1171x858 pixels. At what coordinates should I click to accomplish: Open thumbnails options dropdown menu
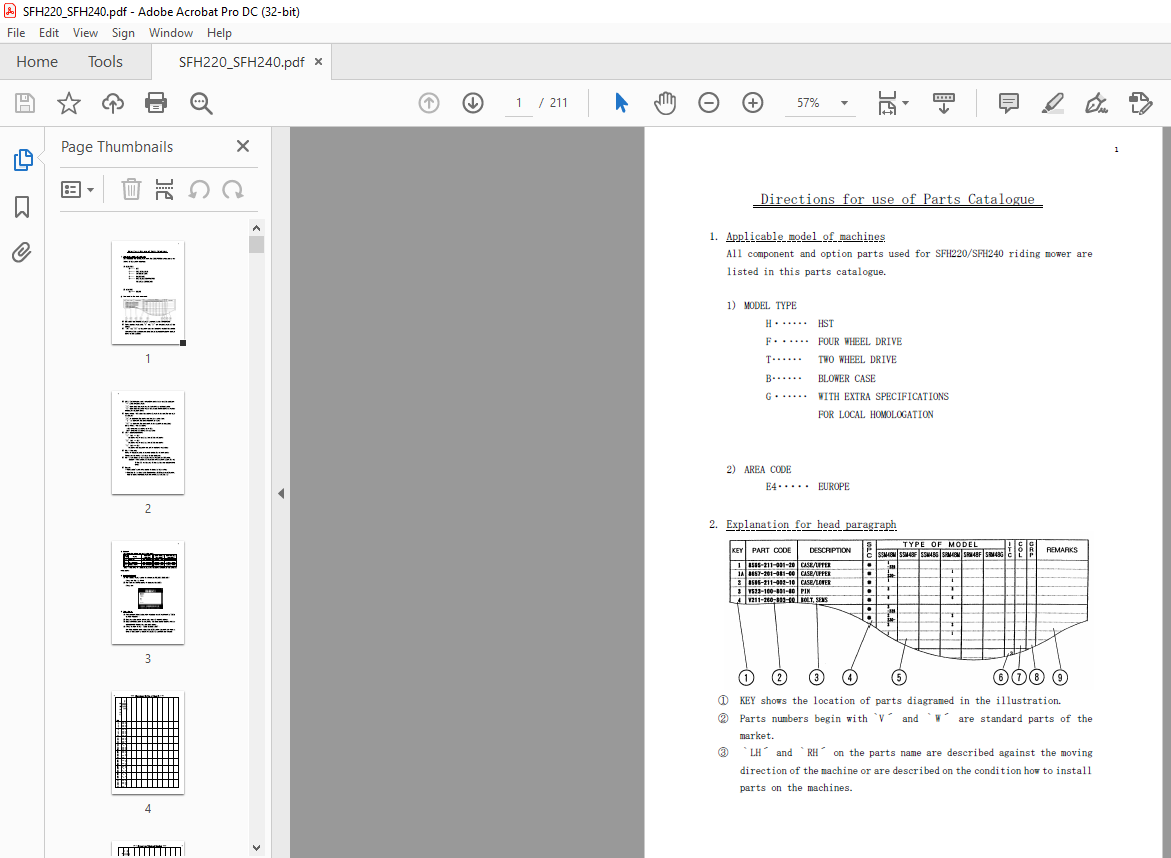point(78,190)
